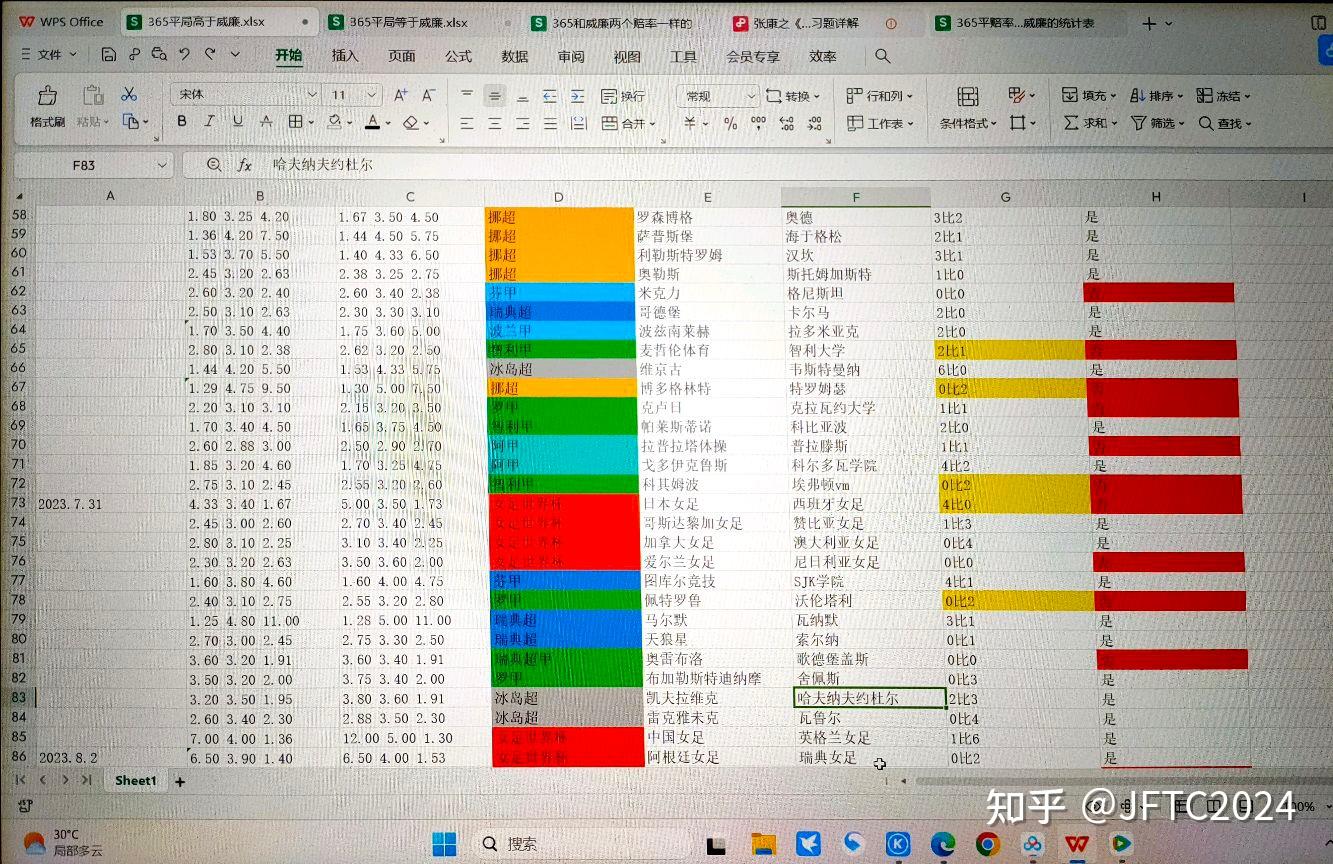Click the fx insert function icon

point(244,165)
